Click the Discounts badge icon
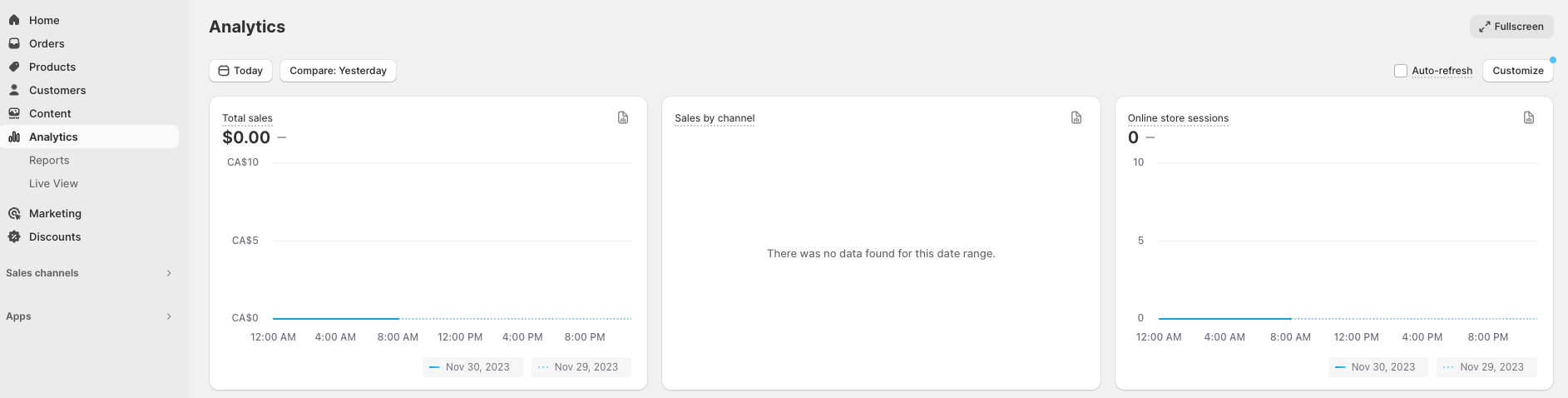1568x398 pixels. pyautogui.click(x=14, y=236)
